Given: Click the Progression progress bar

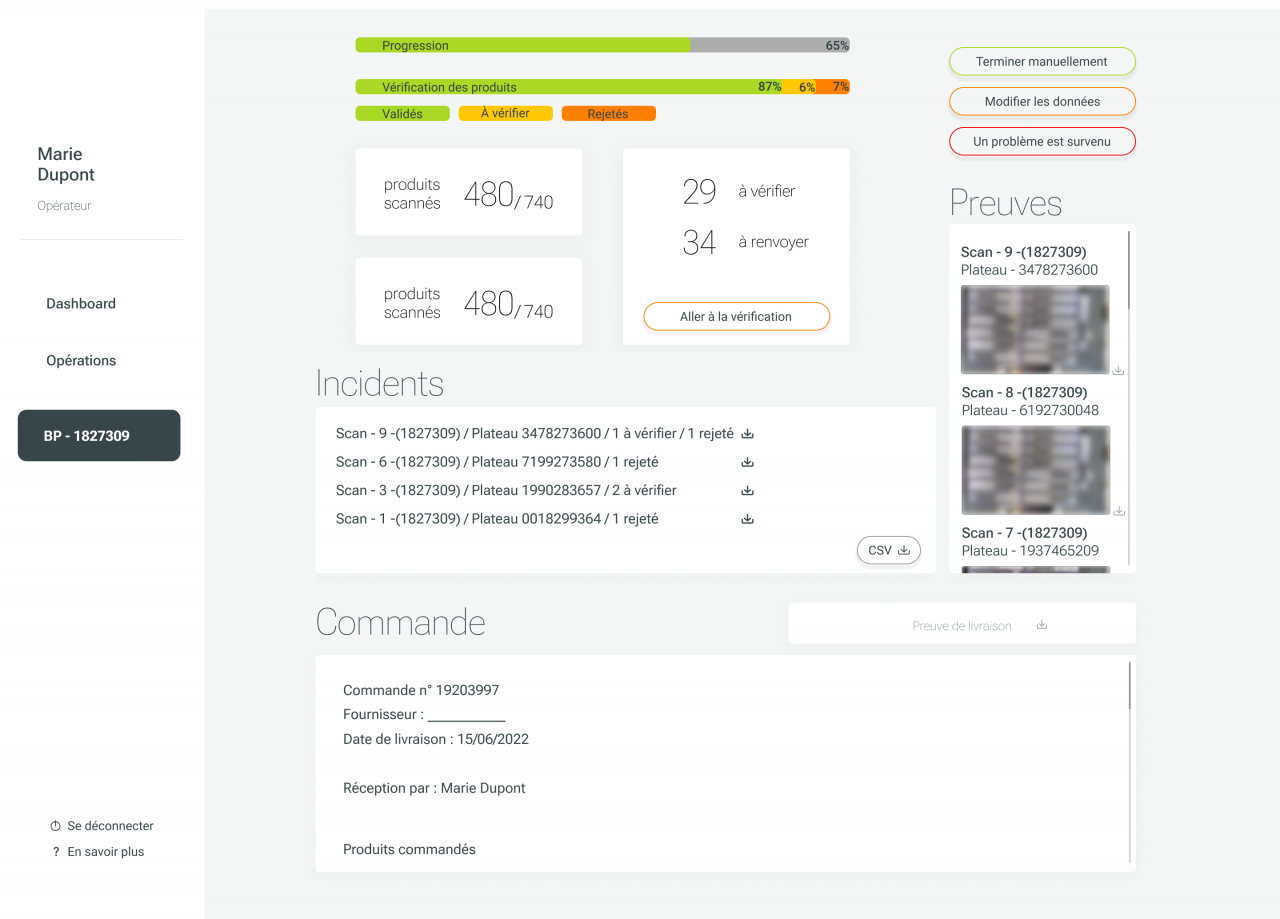Looking at the screenshot, I should [x=600, y=45].
